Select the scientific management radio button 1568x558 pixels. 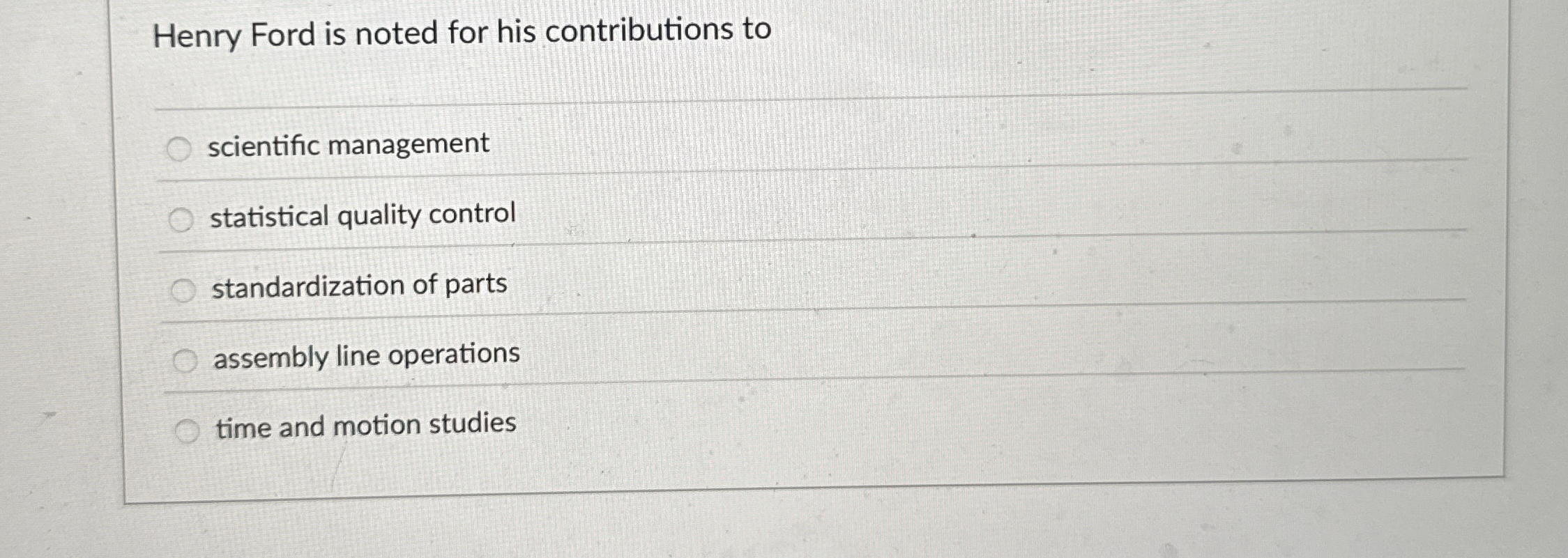coord(179,148)
